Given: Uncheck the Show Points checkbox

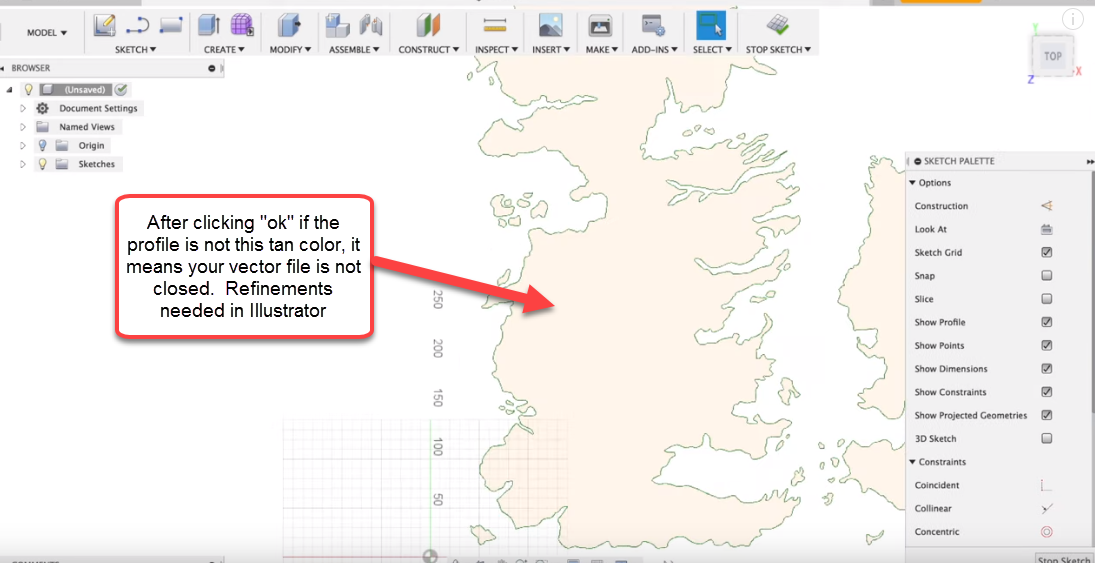Looking at the screenshot, I should pyautogui.click(x=1046, y=345).
